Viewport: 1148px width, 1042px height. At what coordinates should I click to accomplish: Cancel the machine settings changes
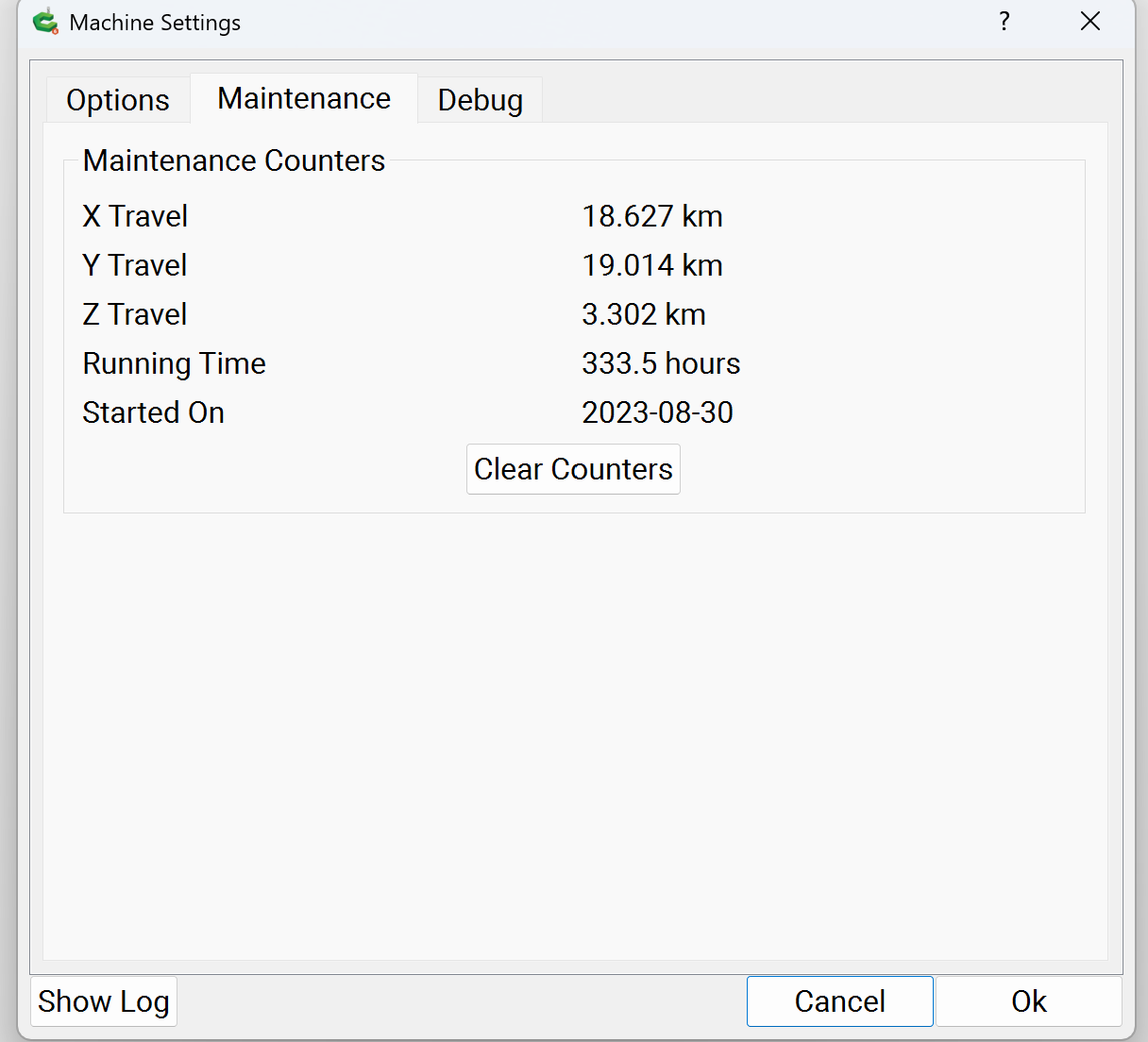pyautogui.click(x=839, y=1001)
